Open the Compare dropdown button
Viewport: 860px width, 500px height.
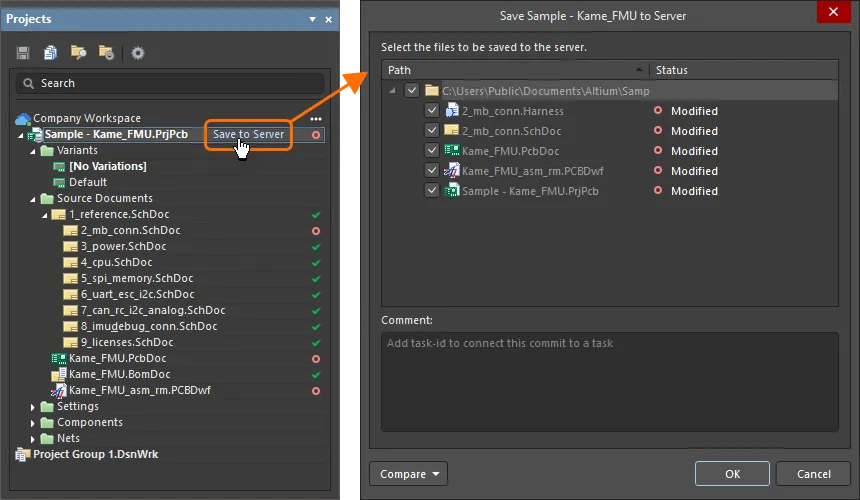(x=408, y=474)
